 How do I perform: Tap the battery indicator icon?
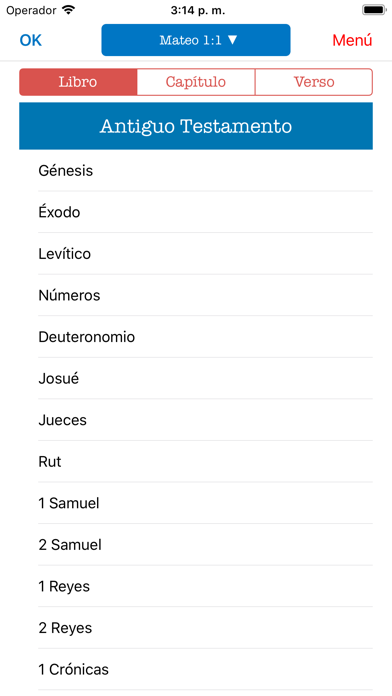[x=374, y=10]
